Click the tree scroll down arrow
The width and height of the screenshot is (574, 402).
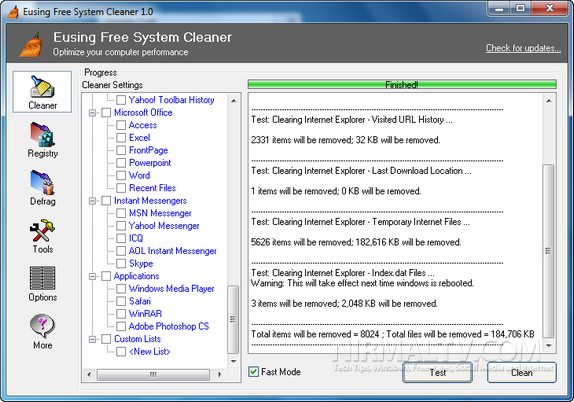point(234,361)
